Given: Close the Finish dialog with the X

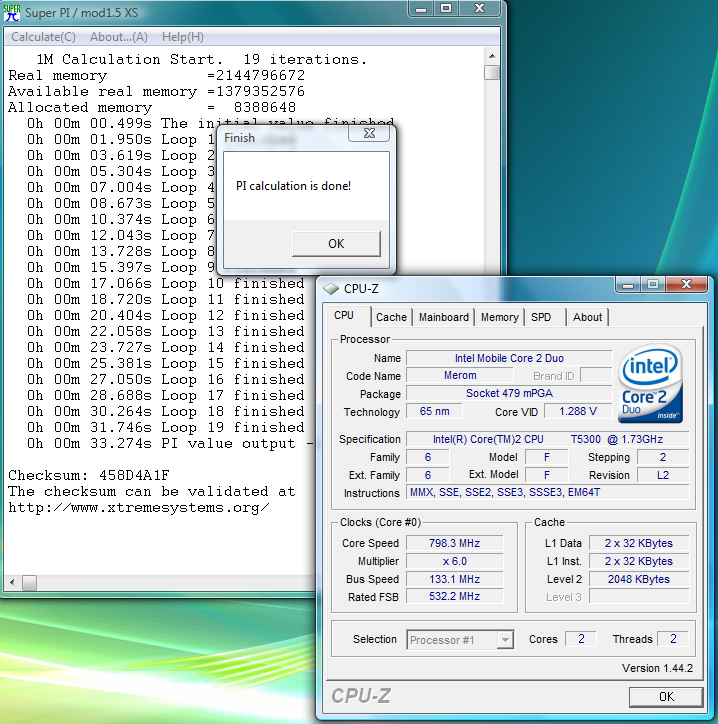Looking at the screenshot, I should (369, 133).
